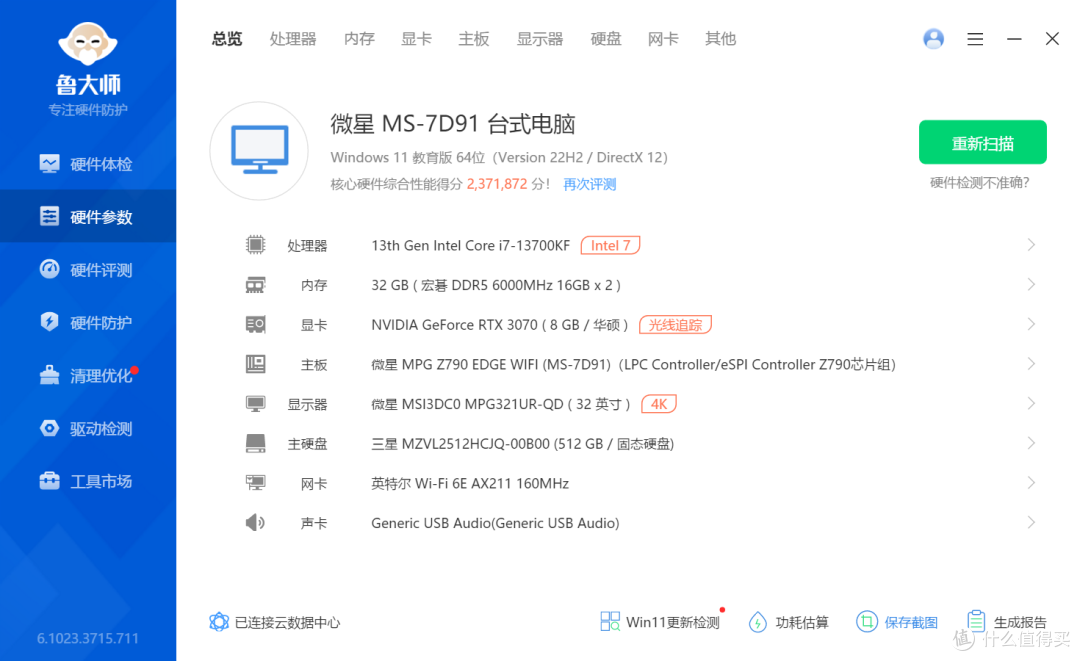Click the user avatar icon
Screen dimensions: 1080x661
pyautogui.click(x=933, y=38)
